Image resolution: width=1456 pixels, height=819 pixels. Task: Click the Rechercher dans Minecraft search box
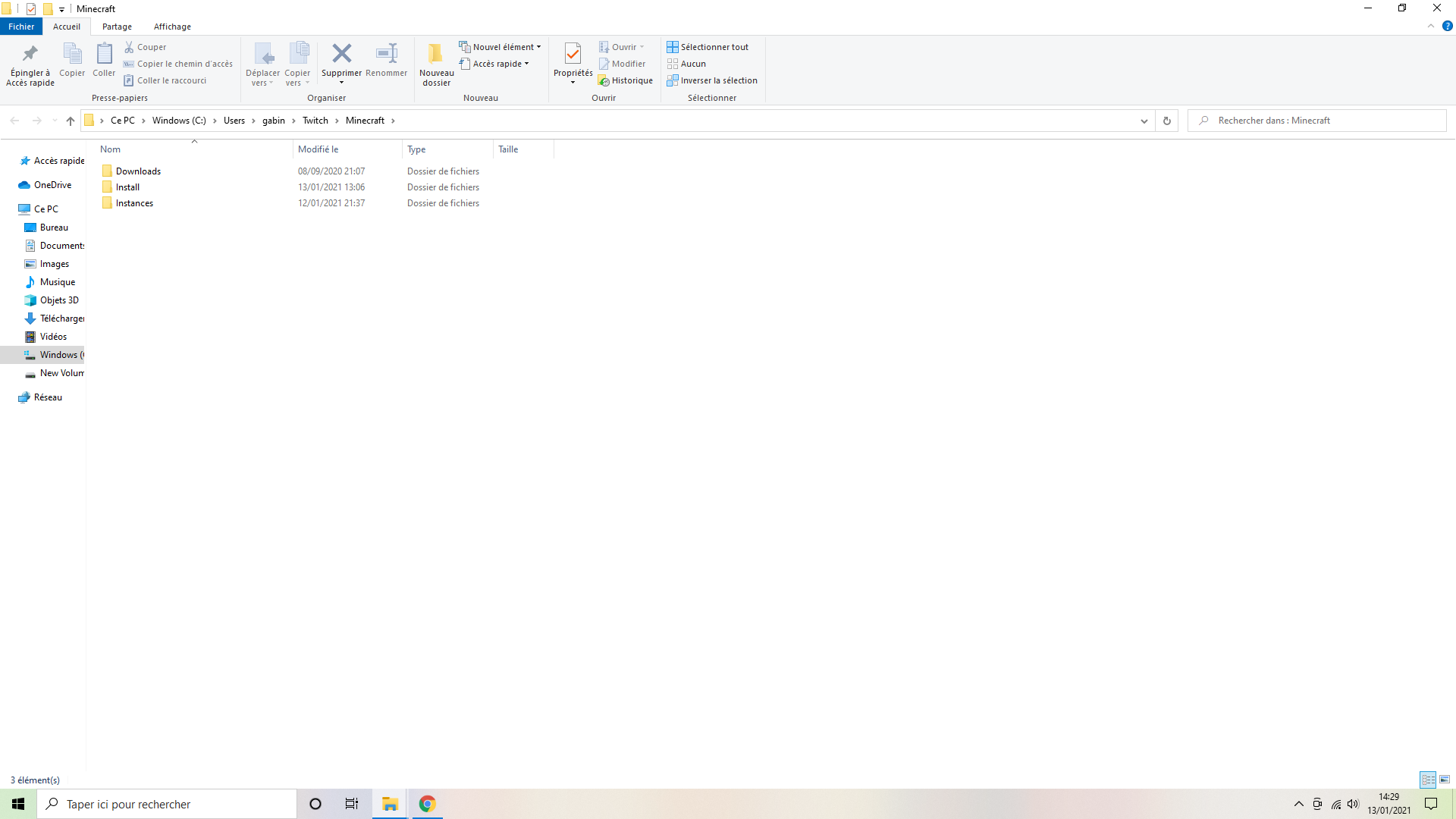[x=1317, y=121]
